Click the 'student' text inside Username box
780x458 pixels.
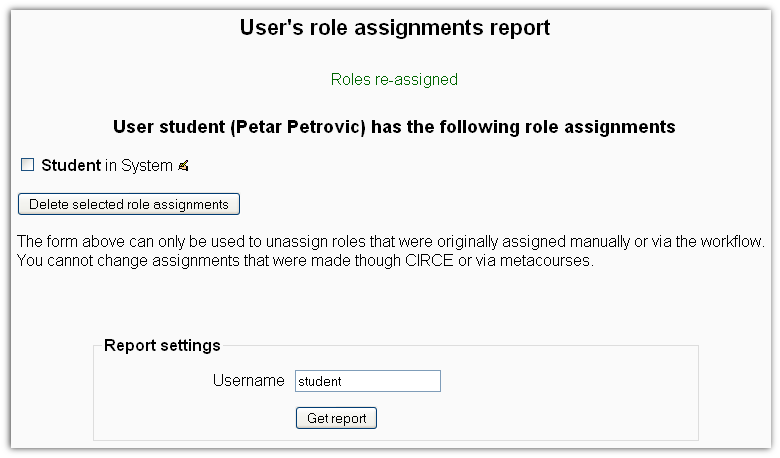click(320, 381)
